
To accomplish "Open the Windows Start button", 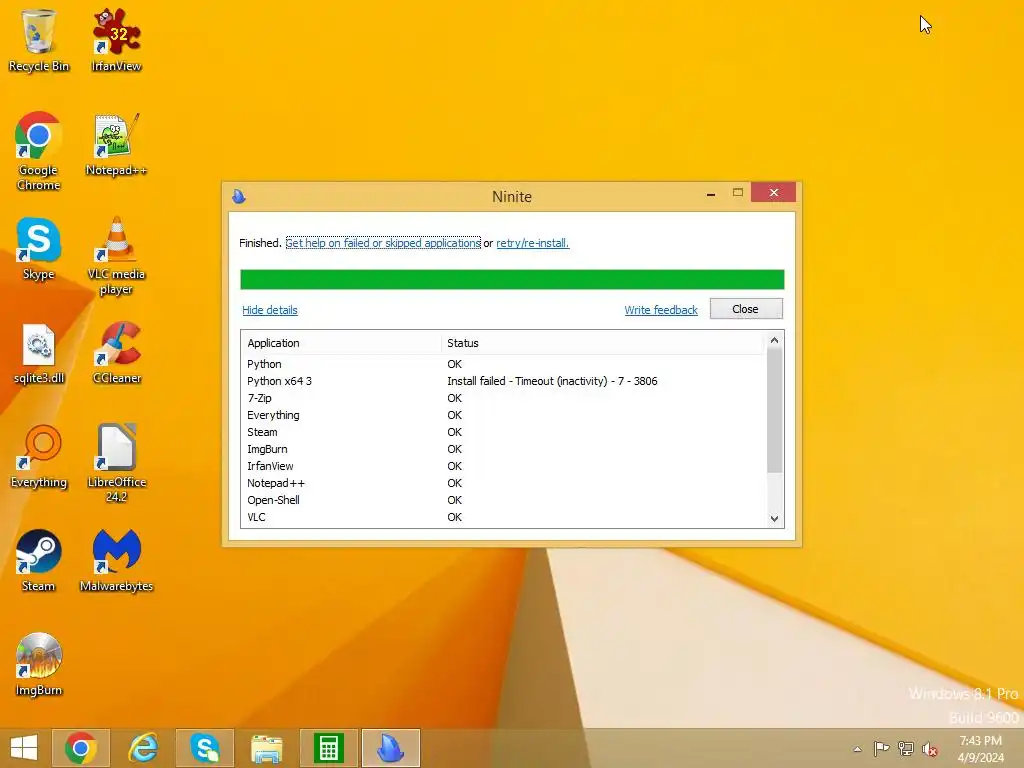I will click(x=24, y=748).
